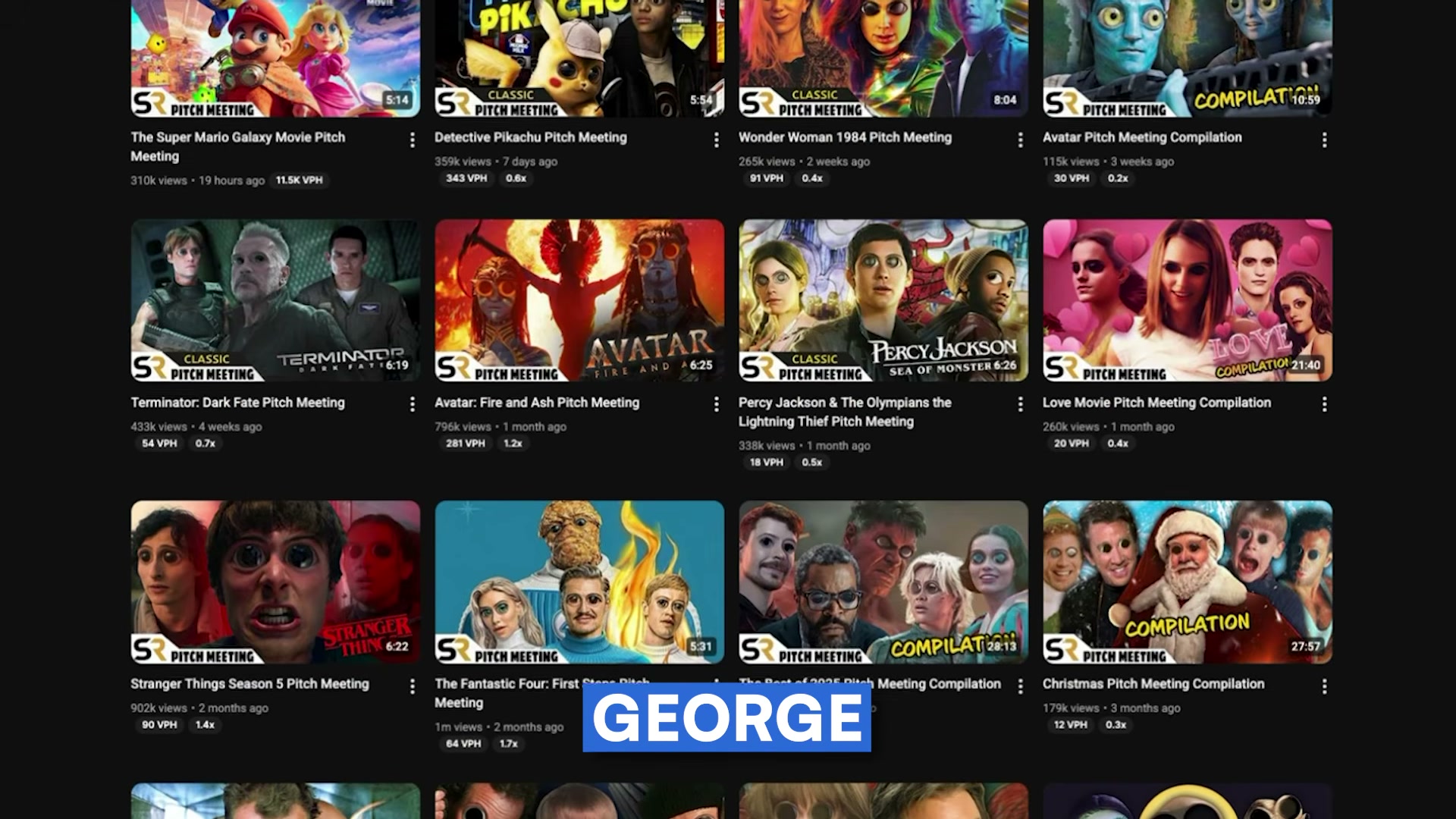Screen dimensions: 1456x819
Task: Select the '0.3x' multiplier badge
Action: coord(1116,725)
